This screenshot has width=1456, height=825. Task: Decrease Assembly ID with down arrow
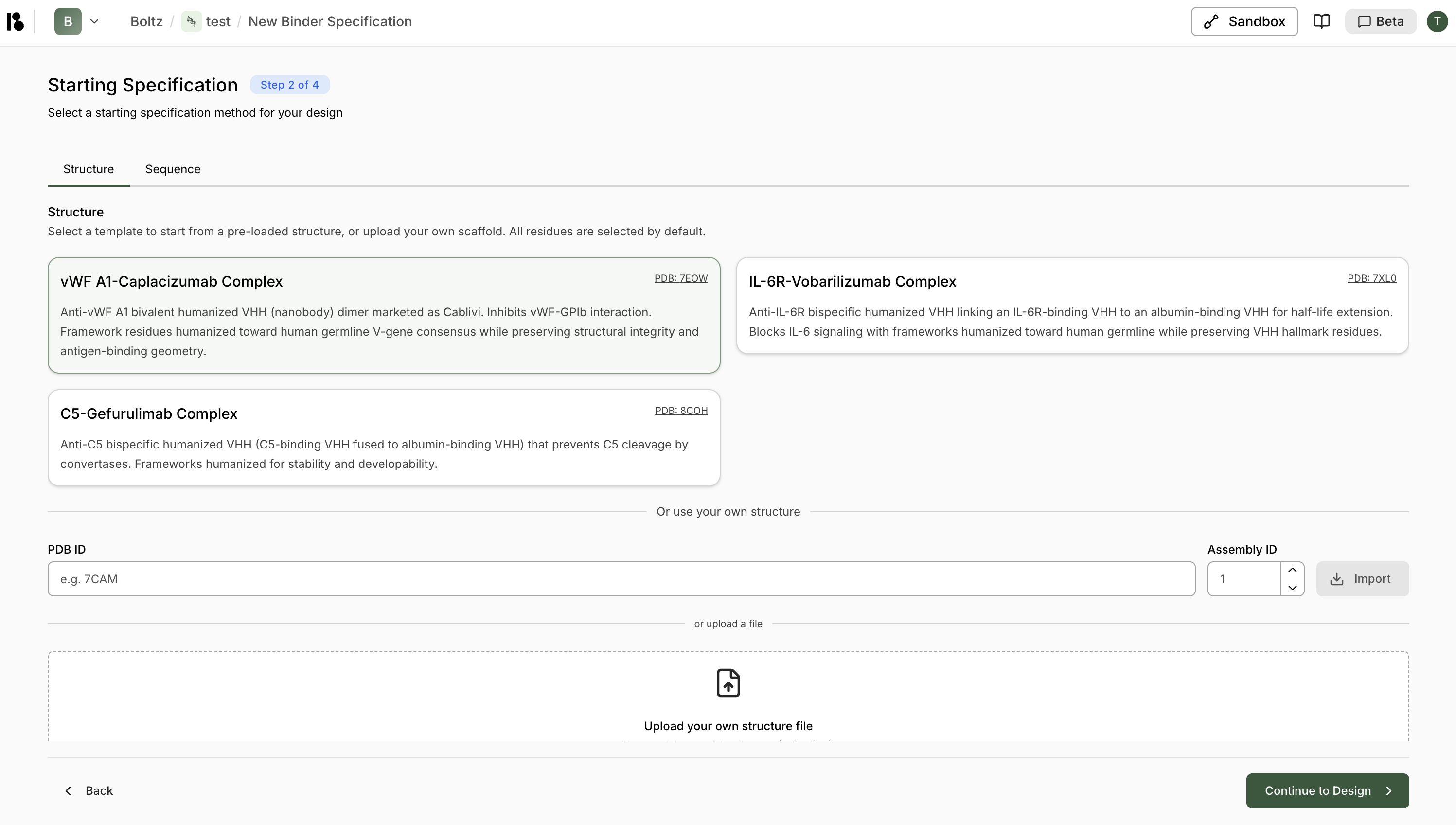1292,588
